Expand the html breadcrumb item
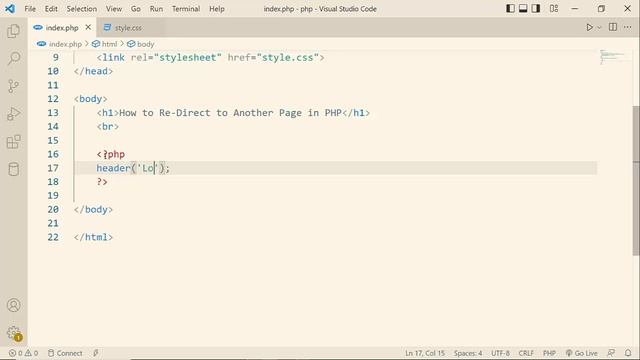Screen dimensions: 640x360 point(109,44)
